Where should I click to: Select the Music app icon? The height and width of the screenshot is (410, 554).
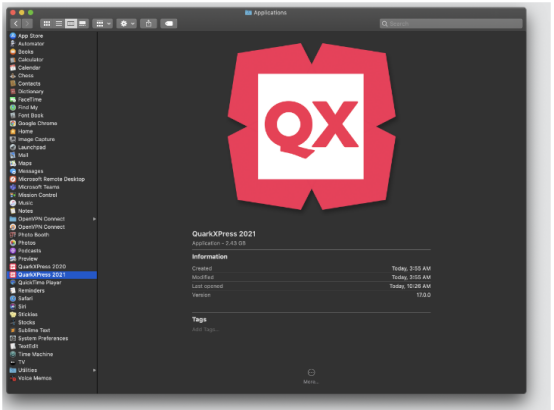[13, 203]
